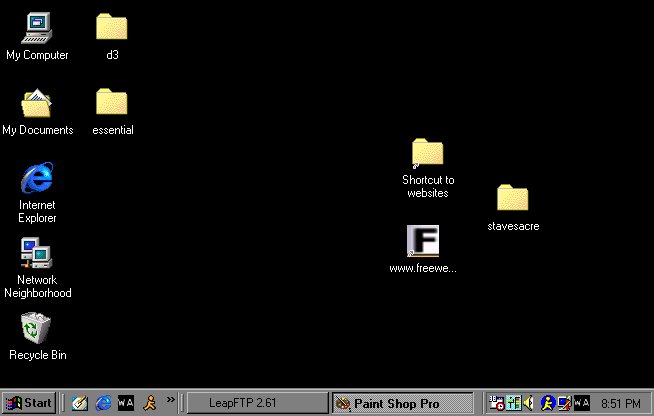This screenshot has height=416, width=654.
Task: Select the Network Neighborhood desktop icon
Action: 36,253
